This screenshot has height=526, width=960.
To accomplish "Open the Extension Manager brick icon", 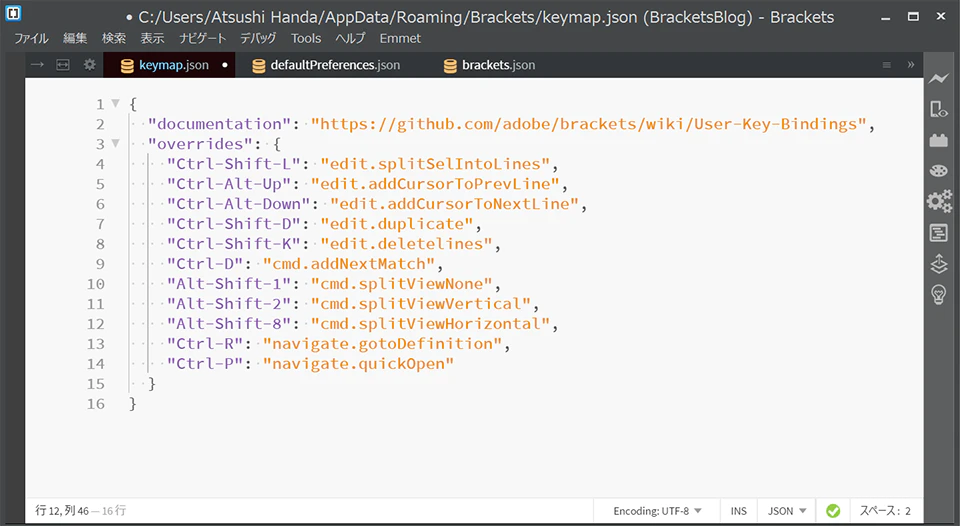I will click(938, 140).
